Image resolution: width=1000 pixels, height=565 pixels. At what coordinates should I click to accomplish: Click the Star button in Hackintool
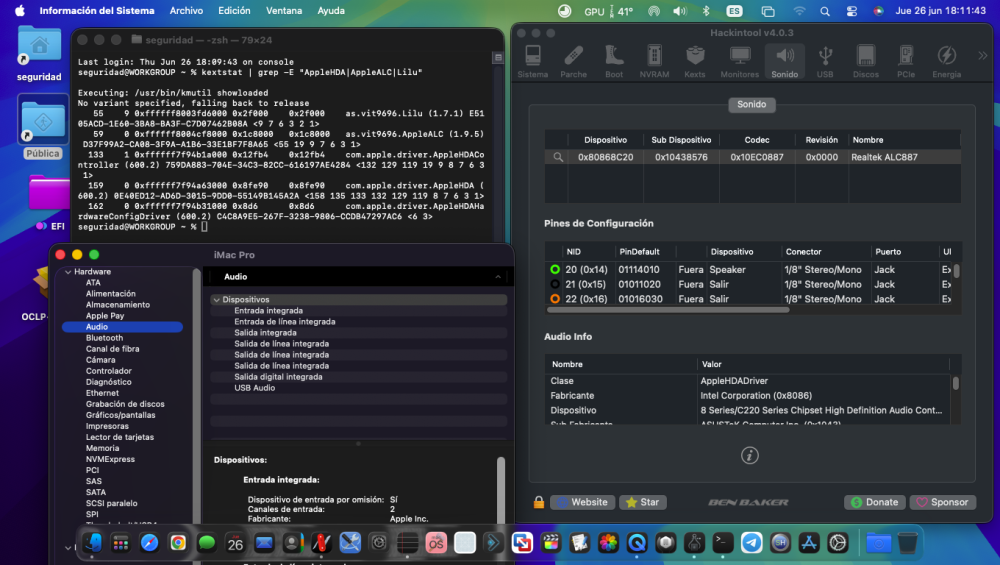pyautogui.click(x=643, y=502)
